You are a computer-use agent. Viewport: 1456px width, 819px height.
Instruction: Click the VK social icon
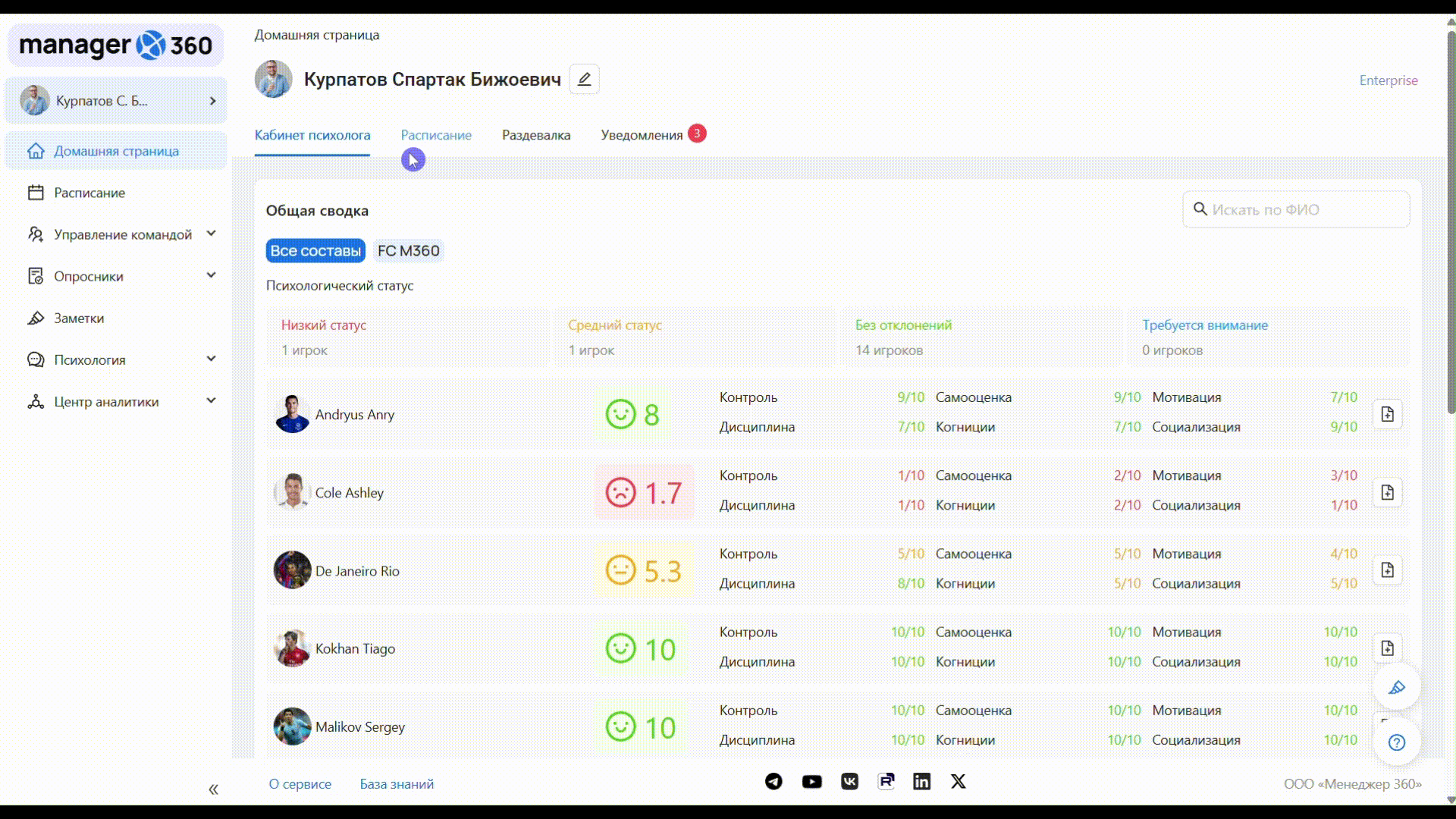click(x=849, y=781)
